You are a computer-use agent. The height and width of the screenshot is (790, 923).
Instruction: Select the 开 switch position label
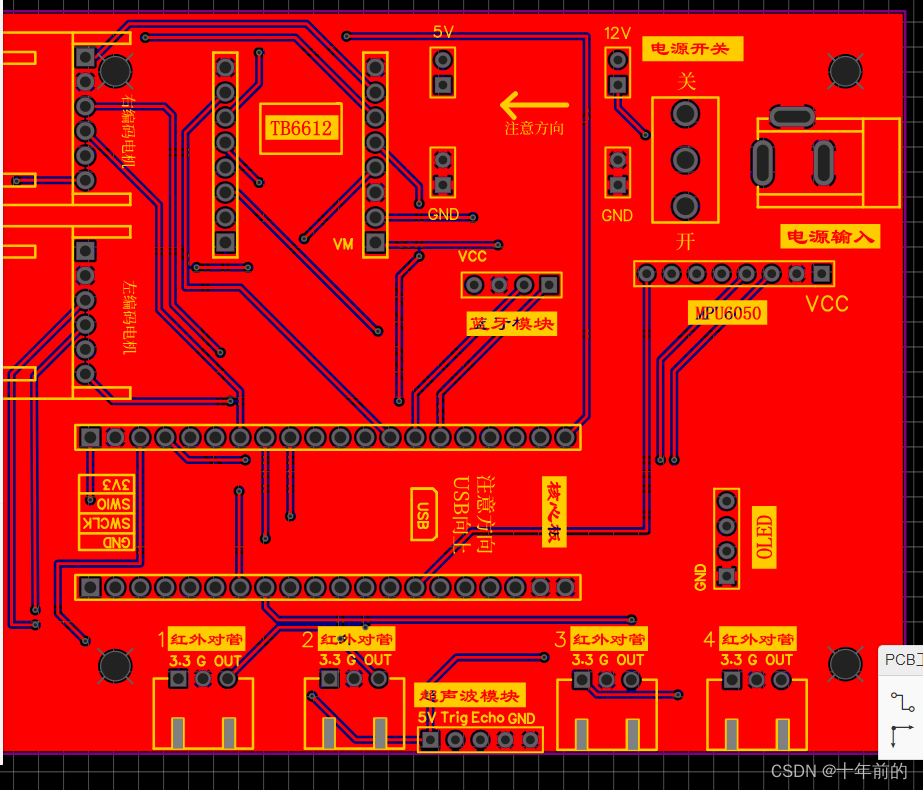[685, 241]
